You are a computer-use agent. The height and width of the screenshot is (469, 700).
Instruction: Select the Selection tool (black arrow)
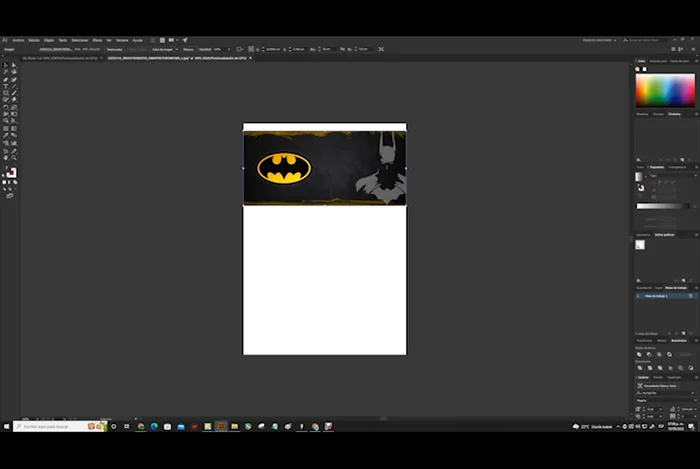point(5,65)
